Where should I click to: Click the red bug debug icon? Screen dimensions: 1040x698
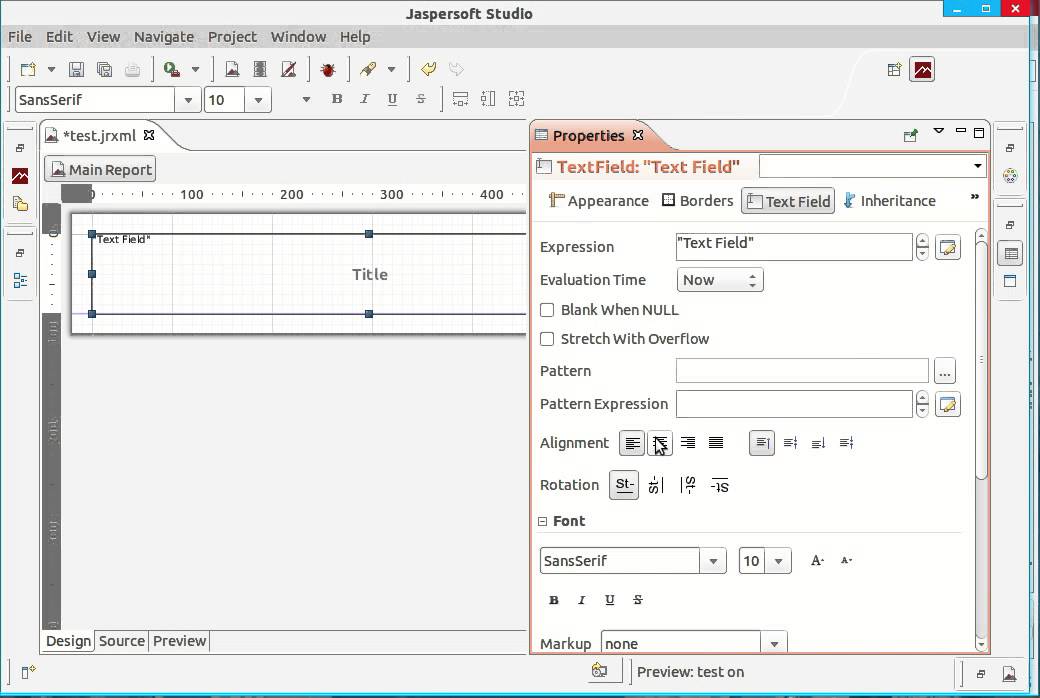click(x=328, y=69)
